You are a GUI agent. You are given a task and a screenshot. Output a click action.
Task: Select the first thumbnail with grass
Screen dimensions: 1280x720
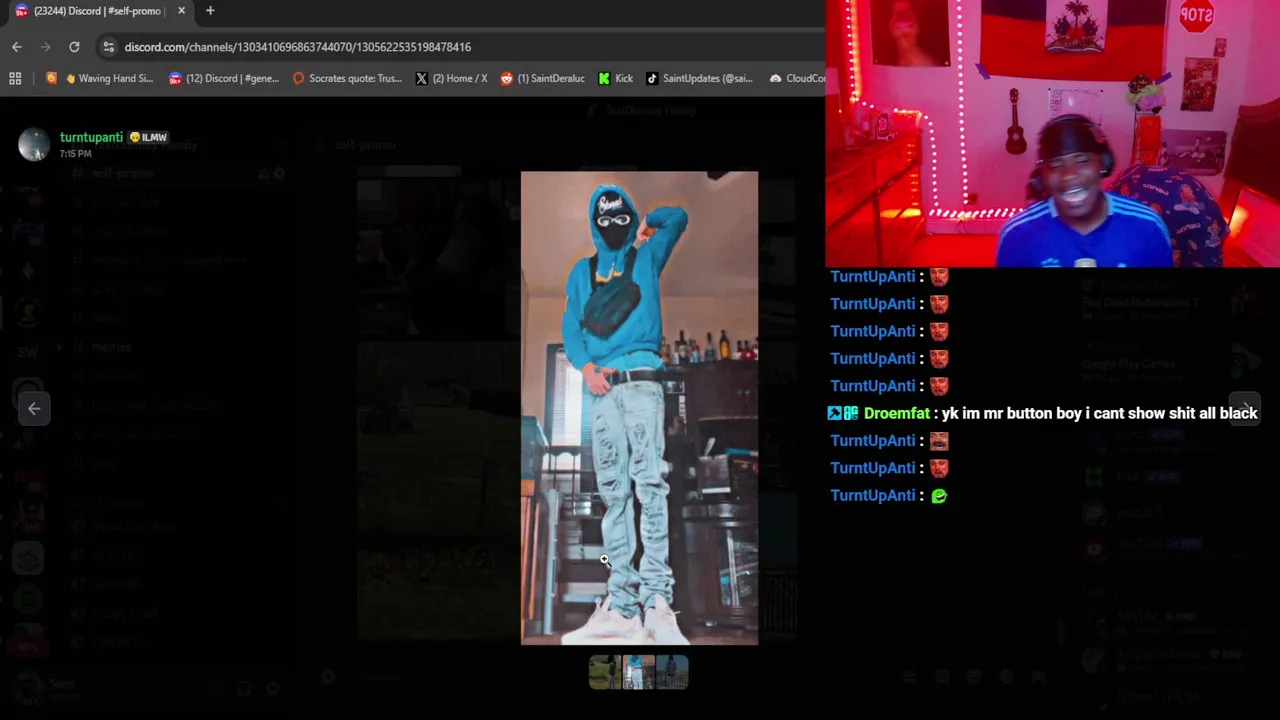point(605,672)
